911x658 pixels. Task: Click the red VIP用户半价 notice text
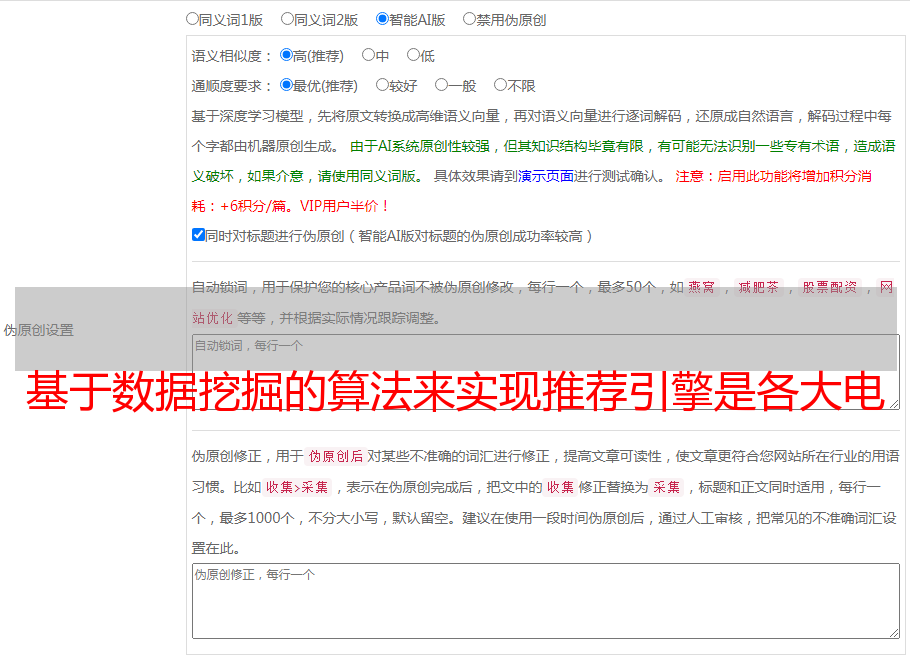coord(344,206)
